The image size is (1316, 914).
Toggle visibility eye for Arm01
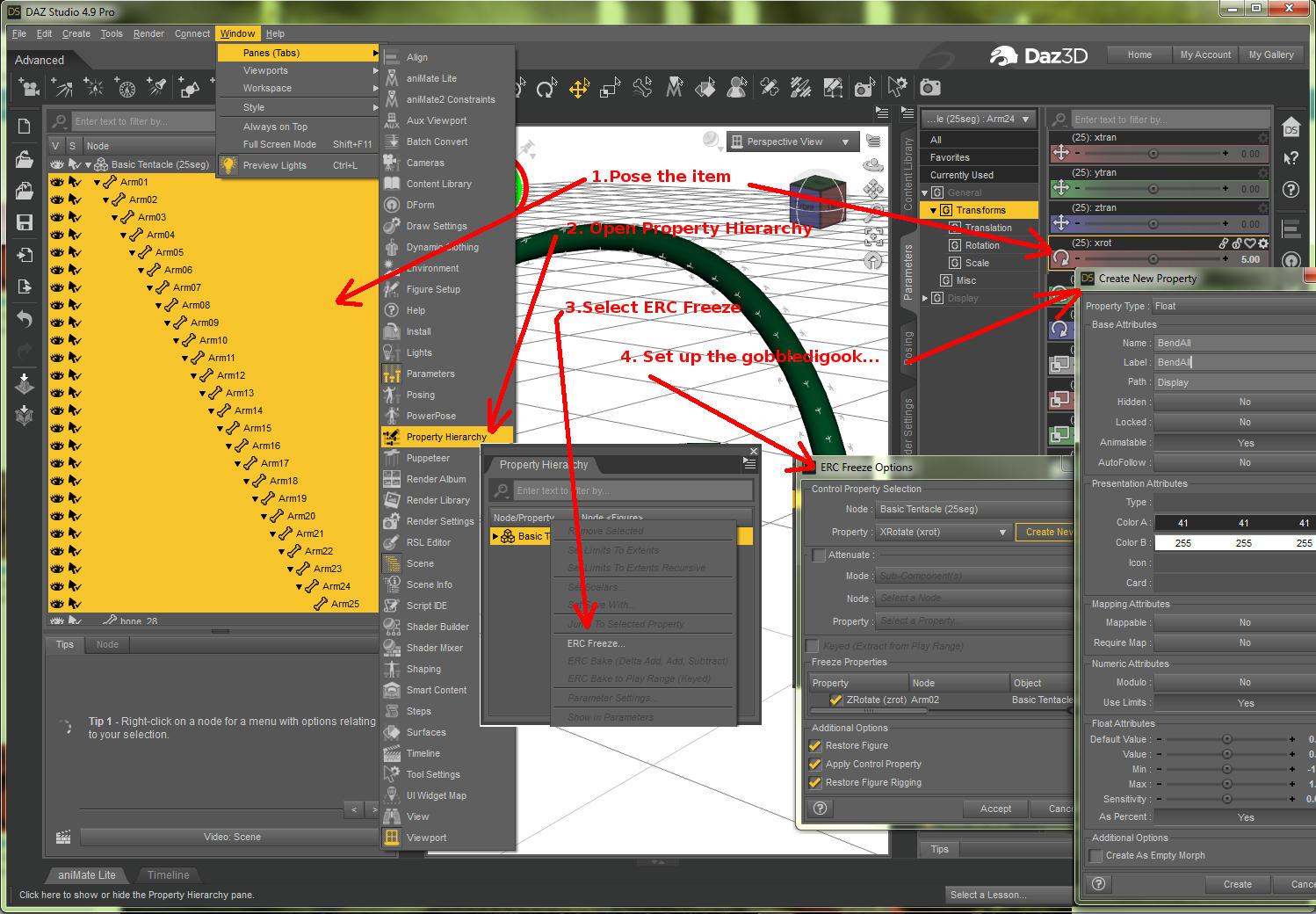57,182
